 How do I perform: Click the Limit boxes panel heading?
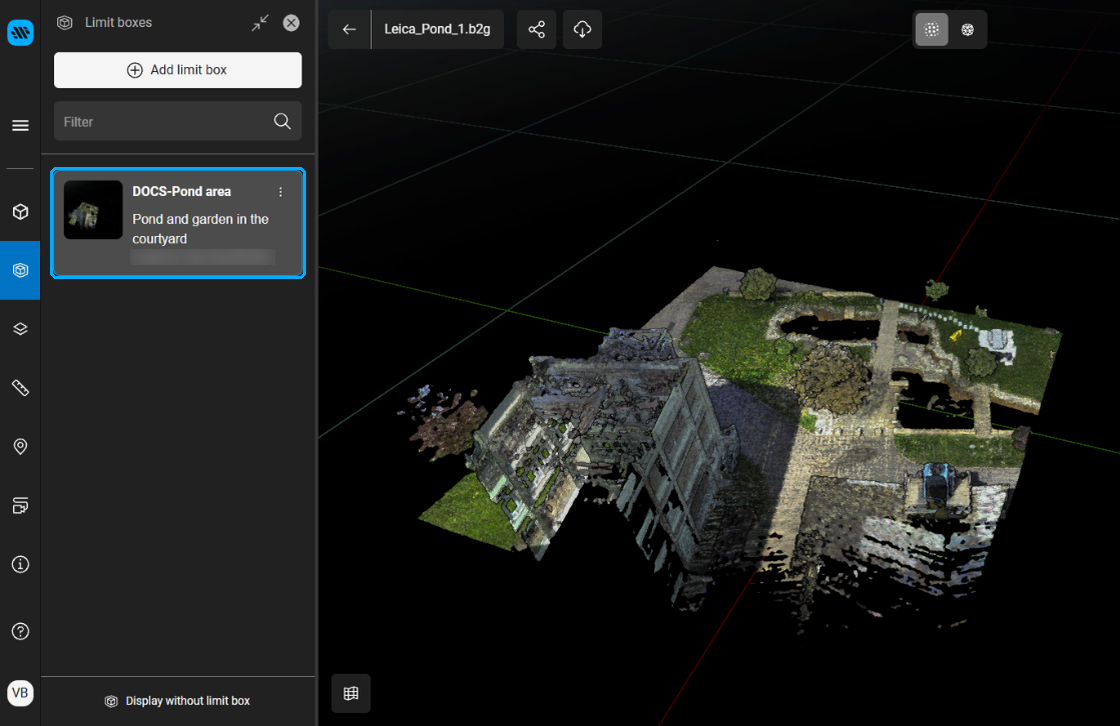tap(118, 23)
